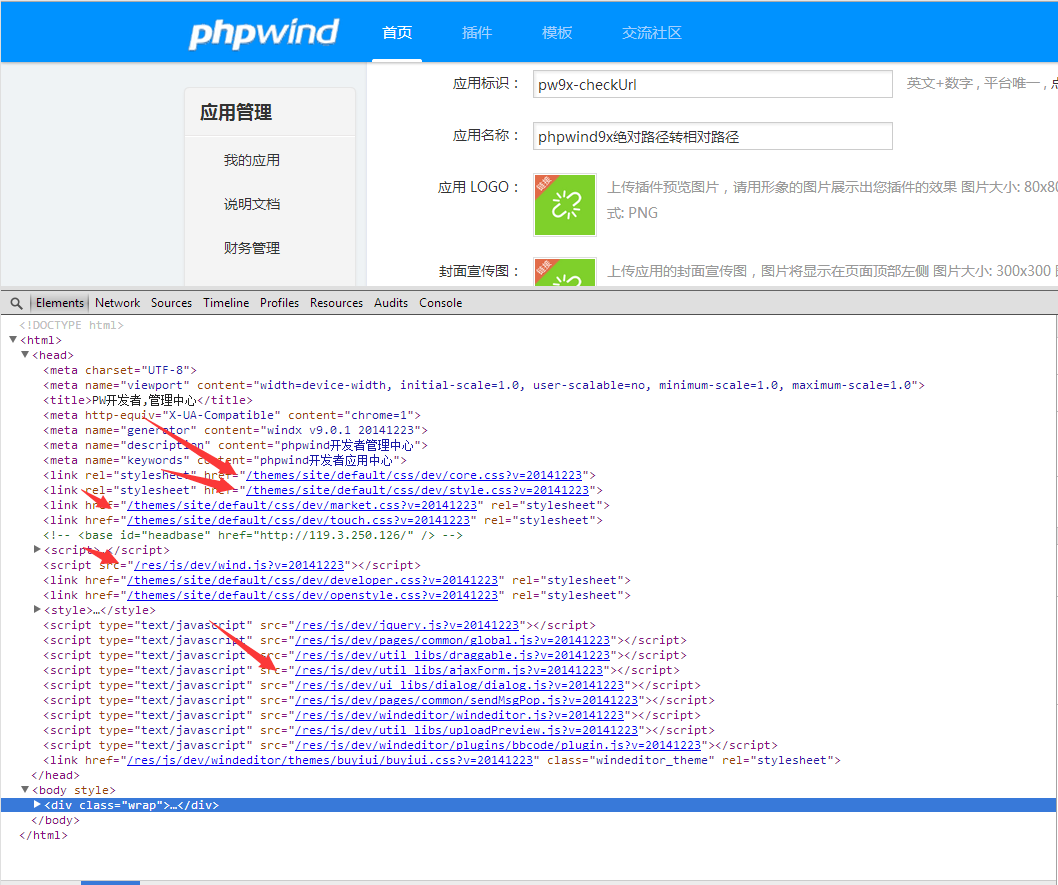The height and width of the screenshot is (885, 1058).
Task: Go to the 首页 navigation tab
Action: click(397, 32)
